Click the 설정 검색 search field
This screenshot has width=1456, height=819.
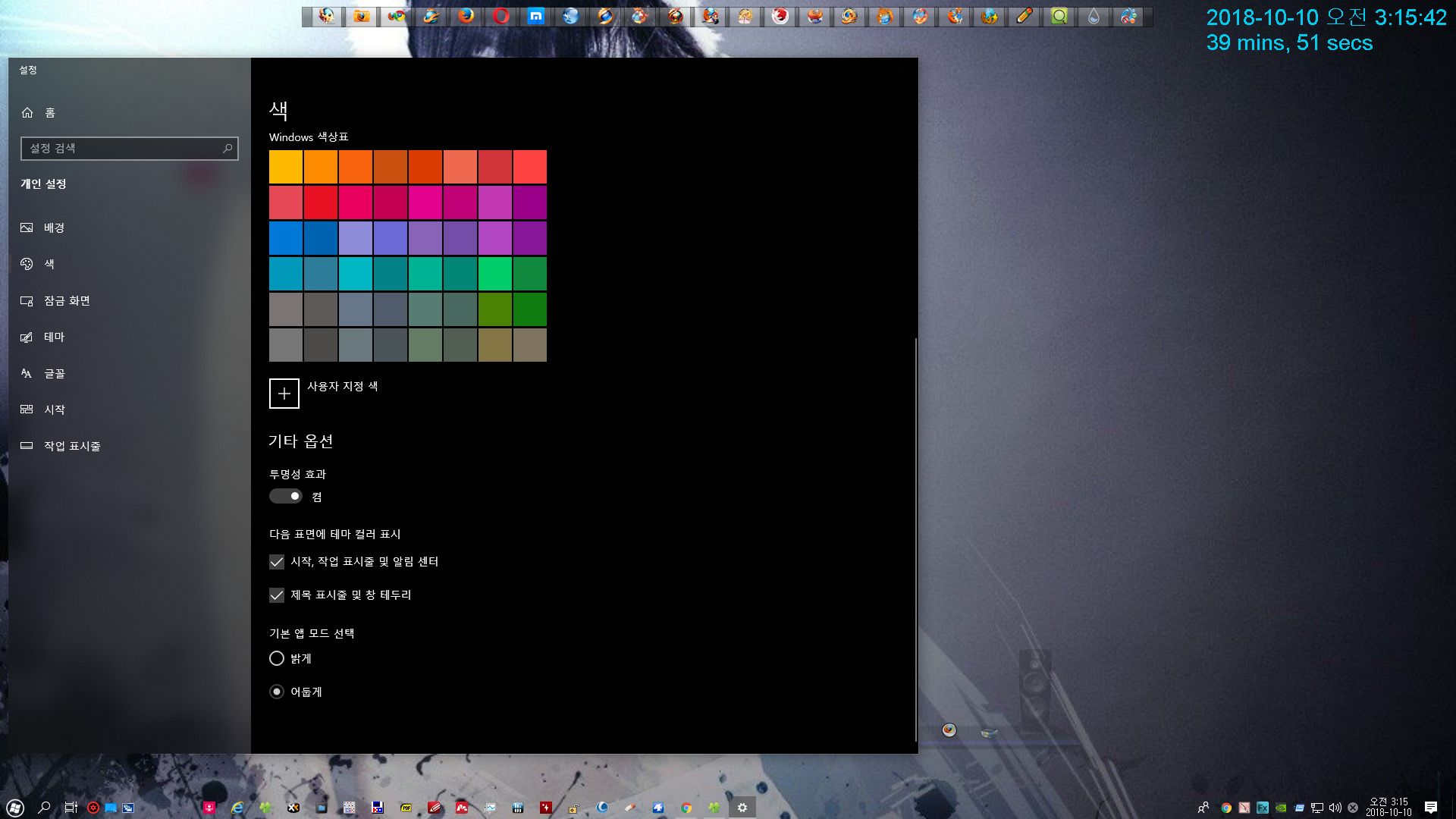tap(130, 149)
